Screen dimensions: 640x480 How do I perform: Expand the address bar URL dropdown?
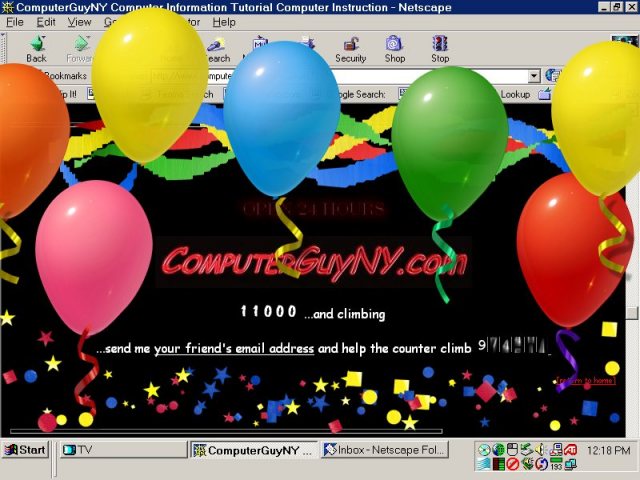tap(533, 76)
